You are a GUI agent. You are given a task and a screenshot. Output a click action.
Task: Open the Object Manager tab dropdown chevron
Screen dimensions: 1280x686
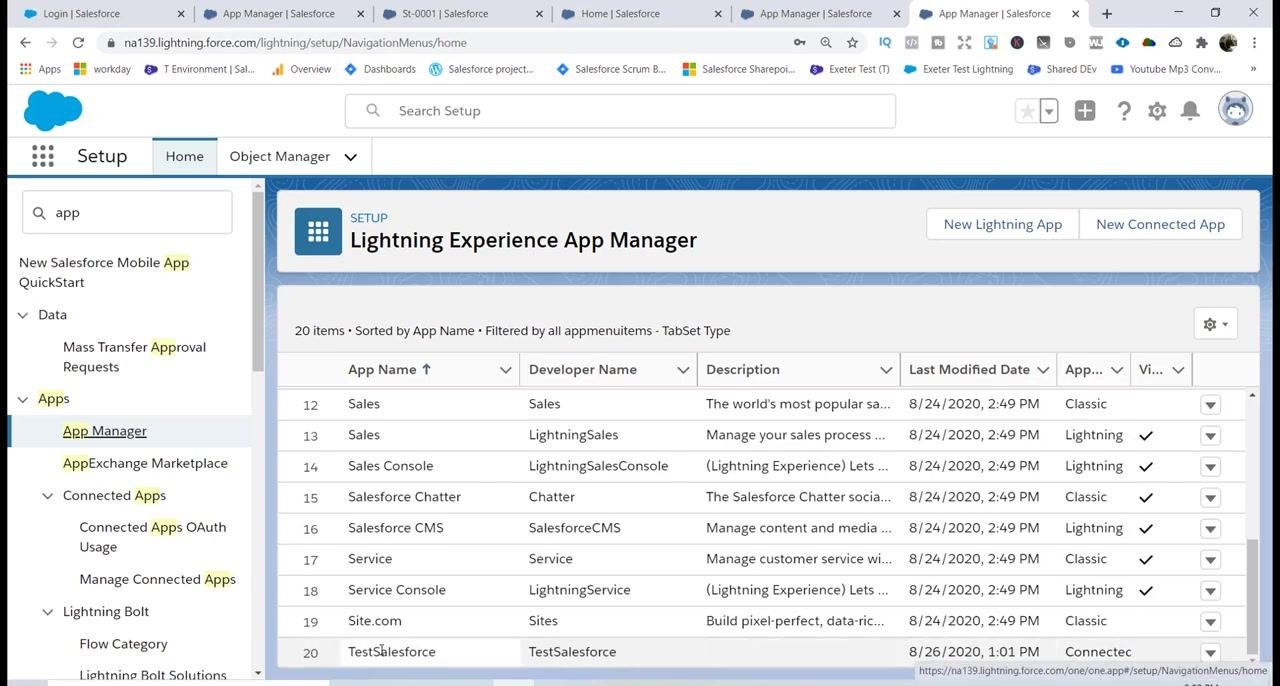[x=350, y=157]
